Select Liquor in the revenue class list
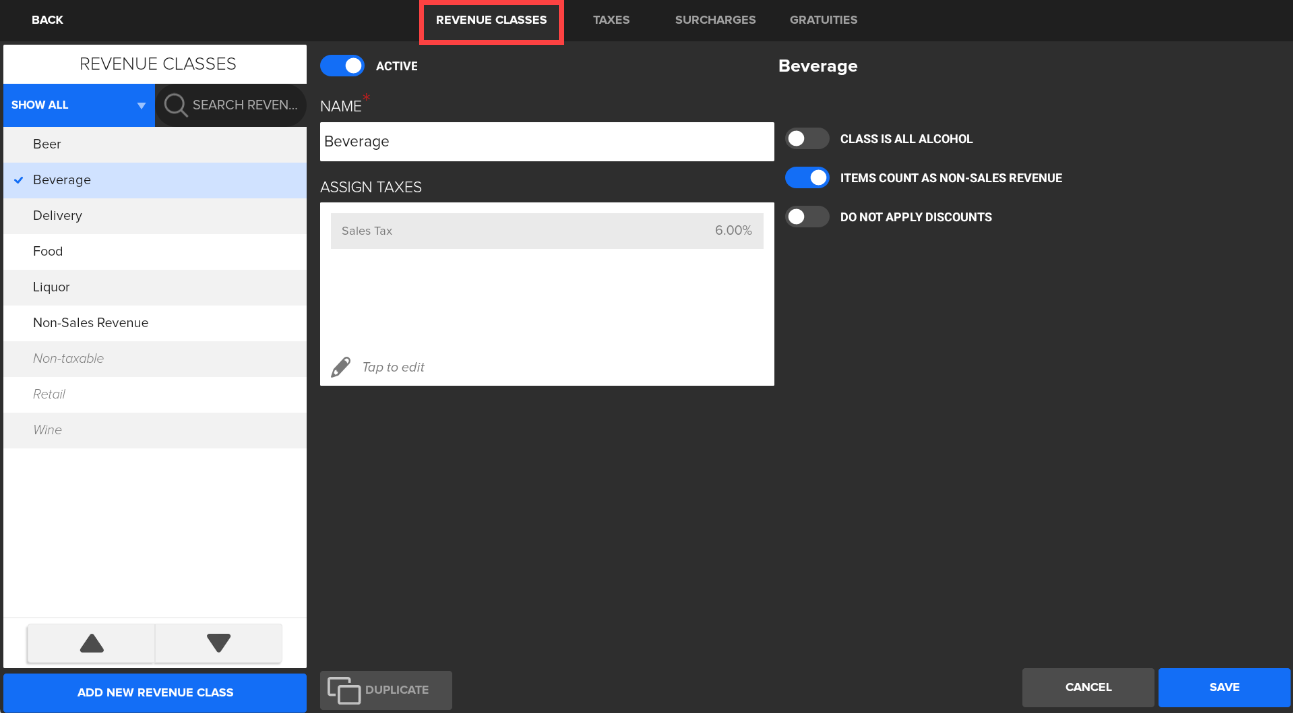 (52, 287)
